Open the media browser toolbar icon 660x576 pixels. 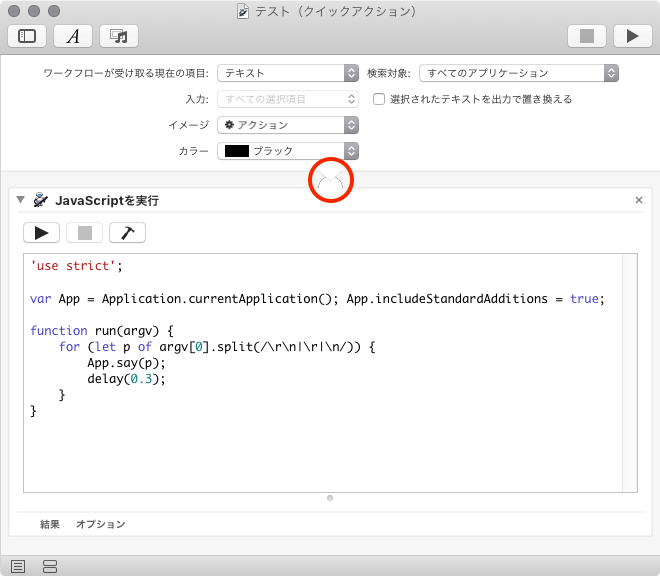tap(119, 36)
